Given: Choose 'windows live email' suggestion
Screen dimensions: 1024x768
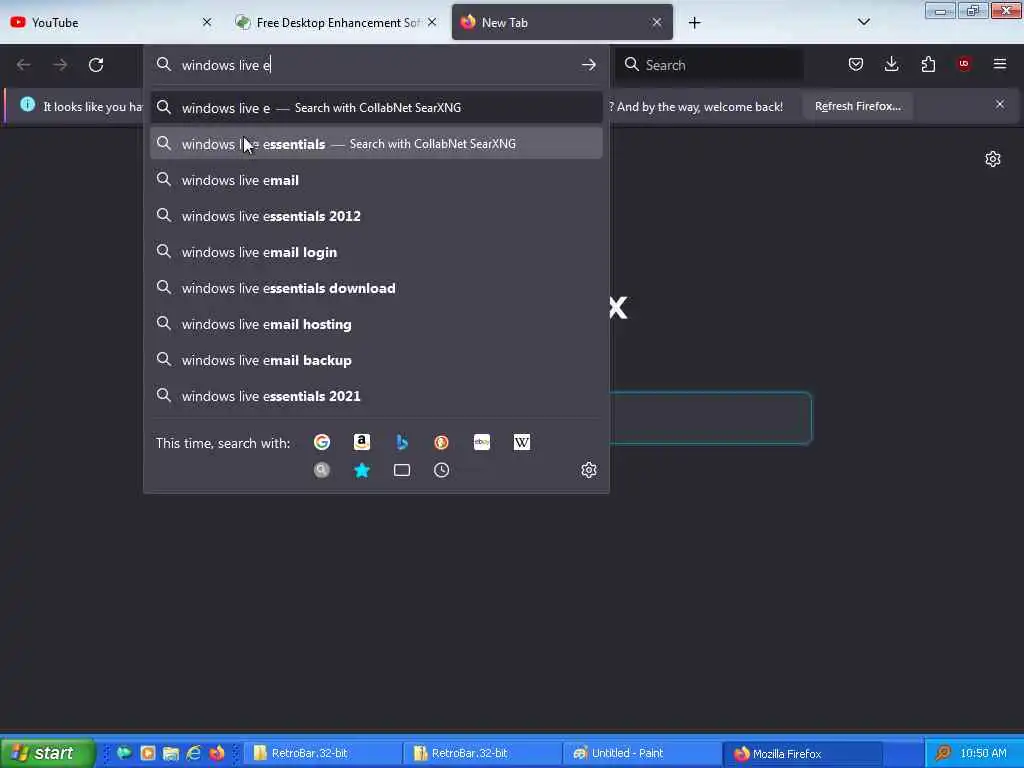Looking at the screenshot, I should [376, 180].
